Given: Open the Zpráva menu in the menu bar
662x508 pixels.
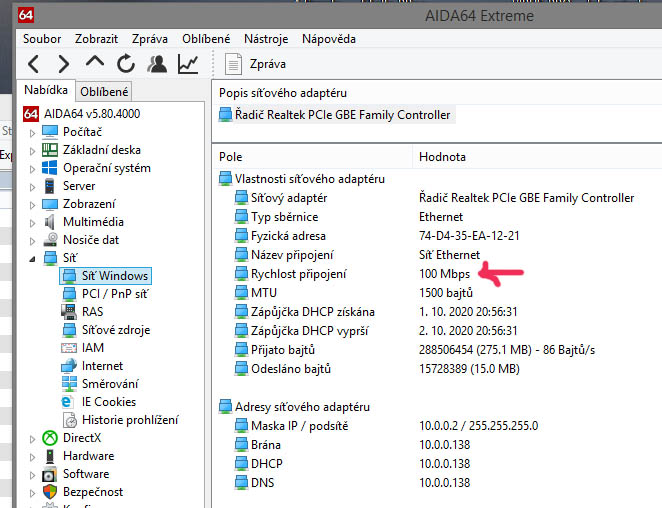Looking at the screenshot, I should point(149,39).
